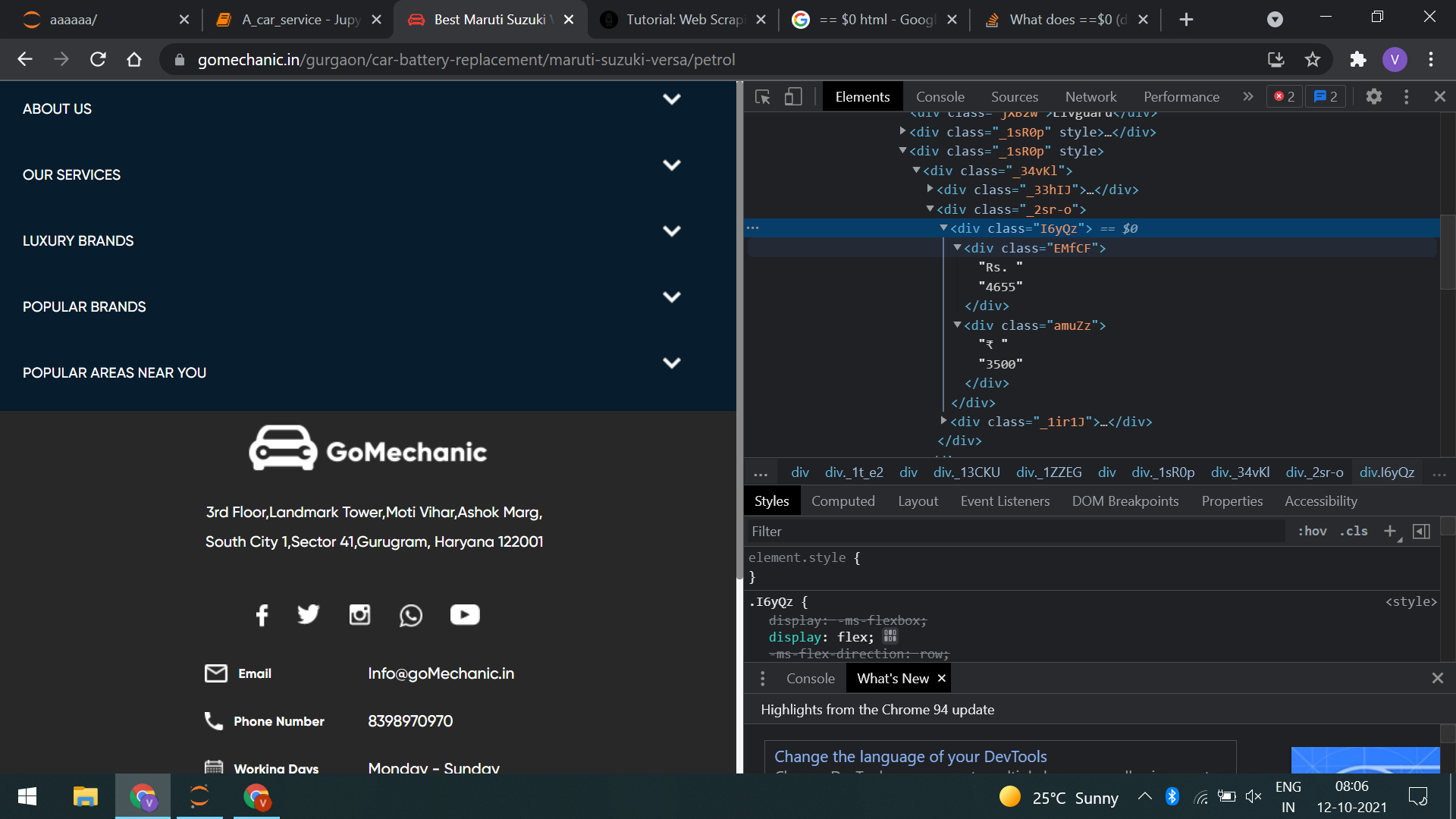Open GoMechanic YouTube icon

tap(465, 614)
